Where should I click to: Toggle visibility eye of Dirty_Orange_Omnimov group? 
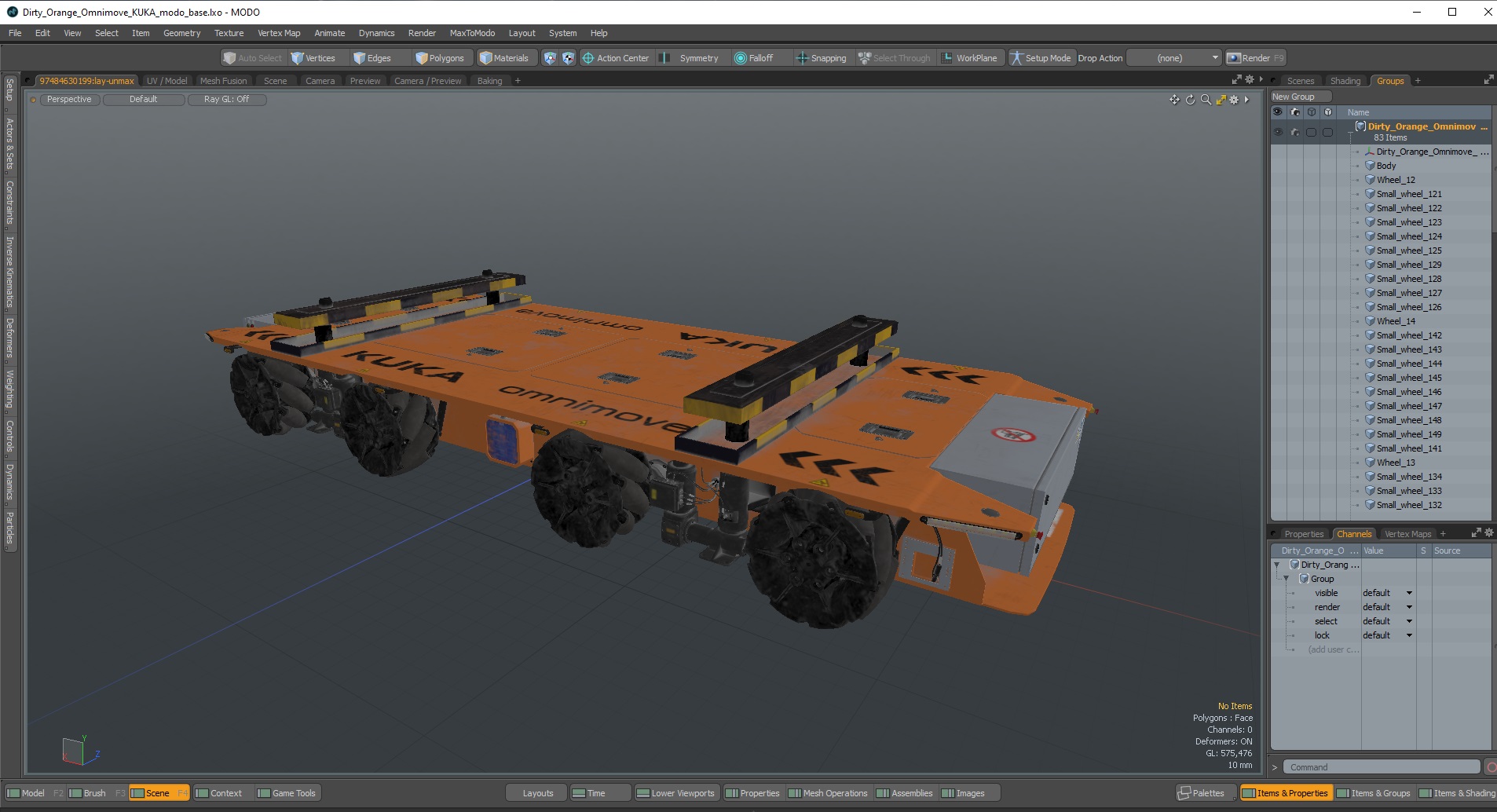[x=1278, y=132]
